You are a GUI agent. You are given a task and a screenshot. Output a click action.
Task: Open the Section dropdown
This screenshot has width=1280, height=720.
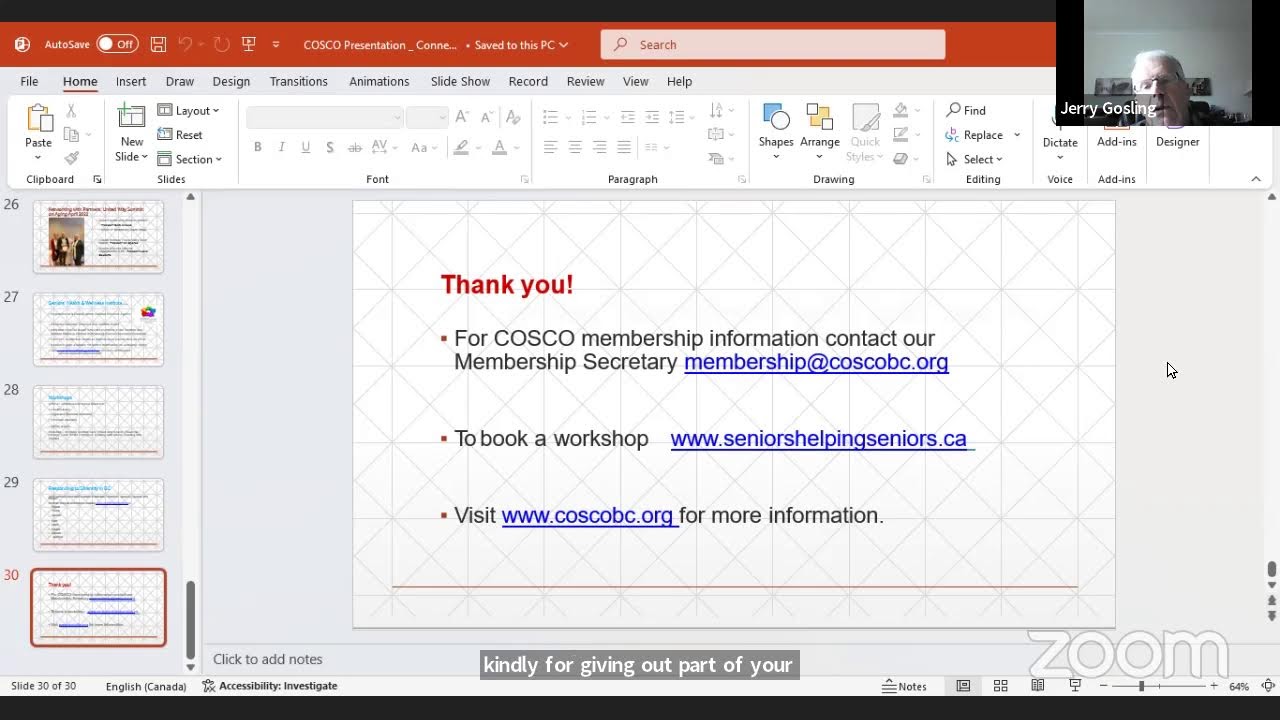(x=190, y=159)
